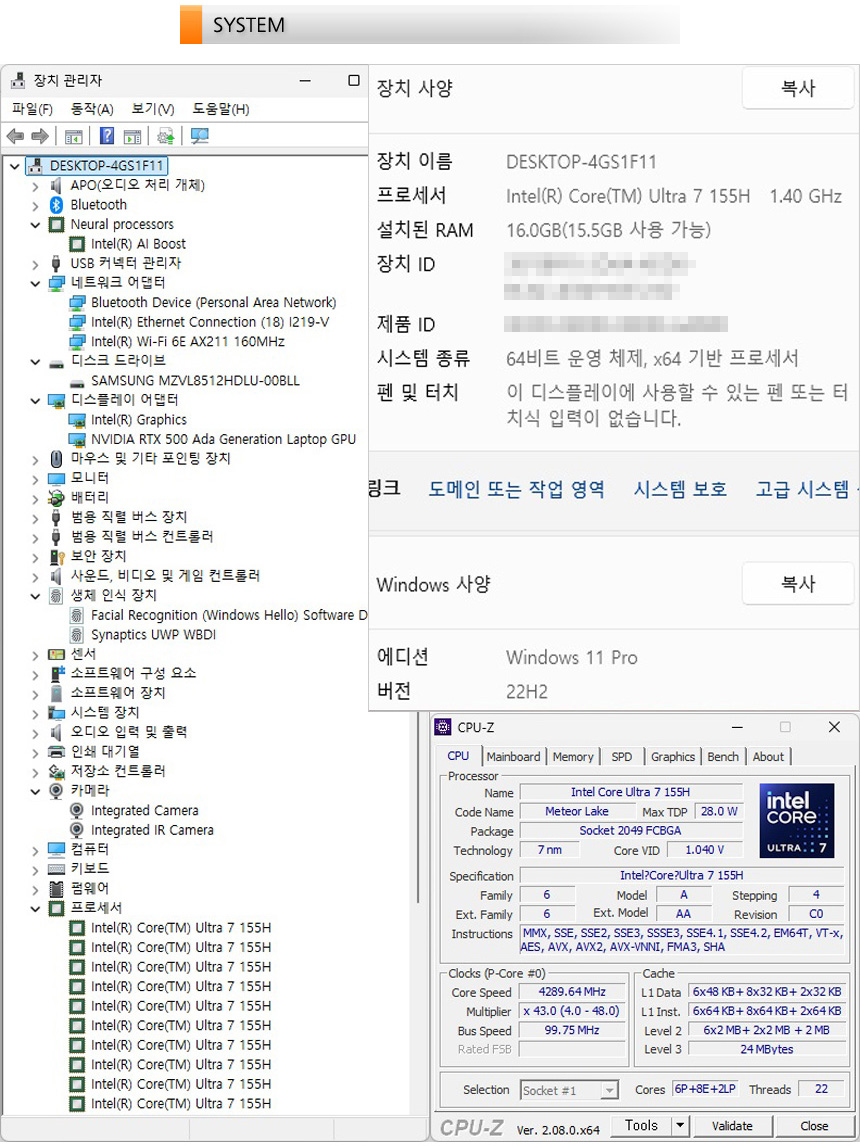Click the Windows 11 Pro edition text
Image resolution: width=860 pixels, height=1146 pixels.
click(x=571, y=657)
